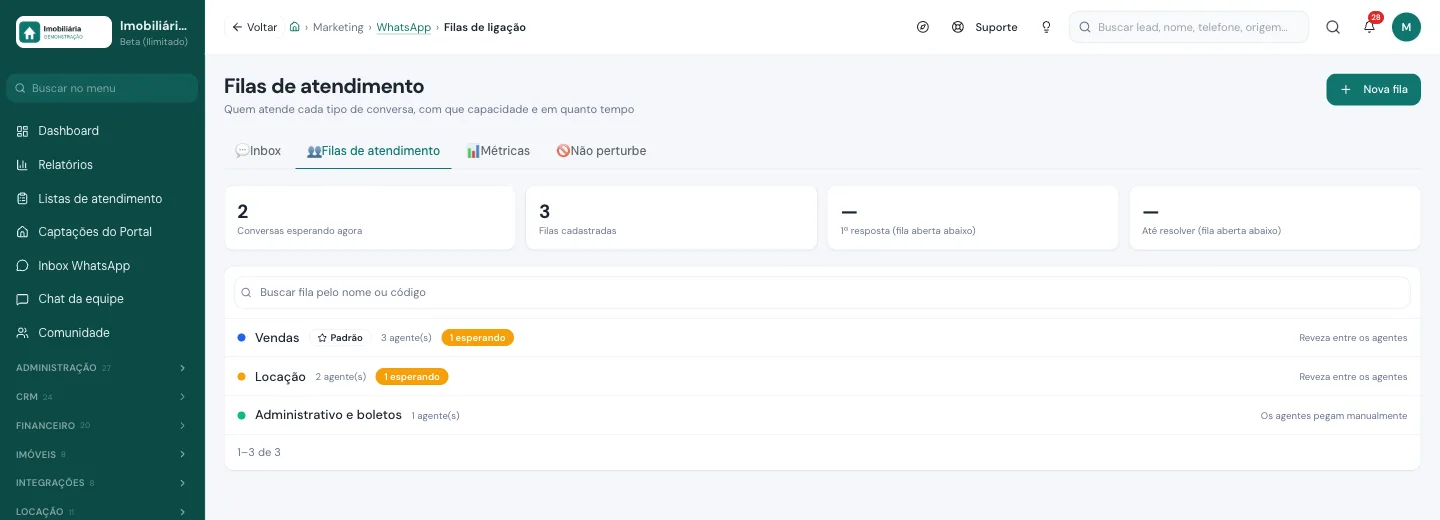Click the 2 agente(s) label
The width and height of the screenshot is (1440, 520).
pyautogui.click(x=341, y=377)
